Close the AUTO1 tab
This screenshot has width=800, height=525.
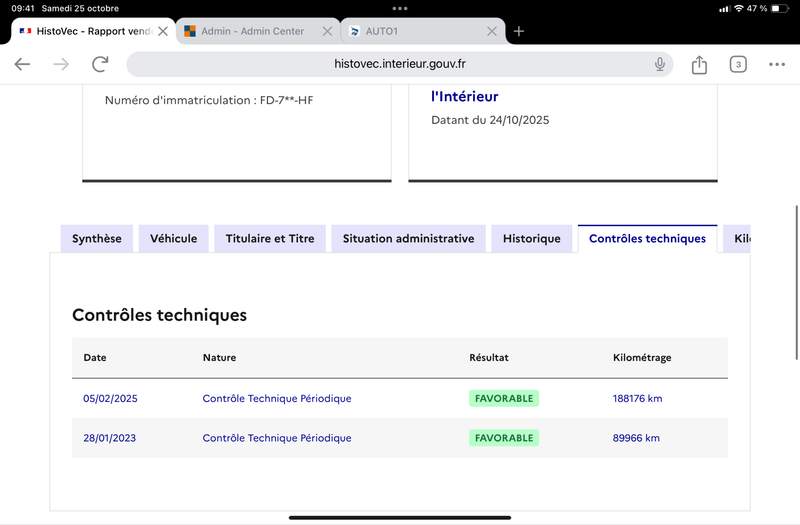(491, 31)
